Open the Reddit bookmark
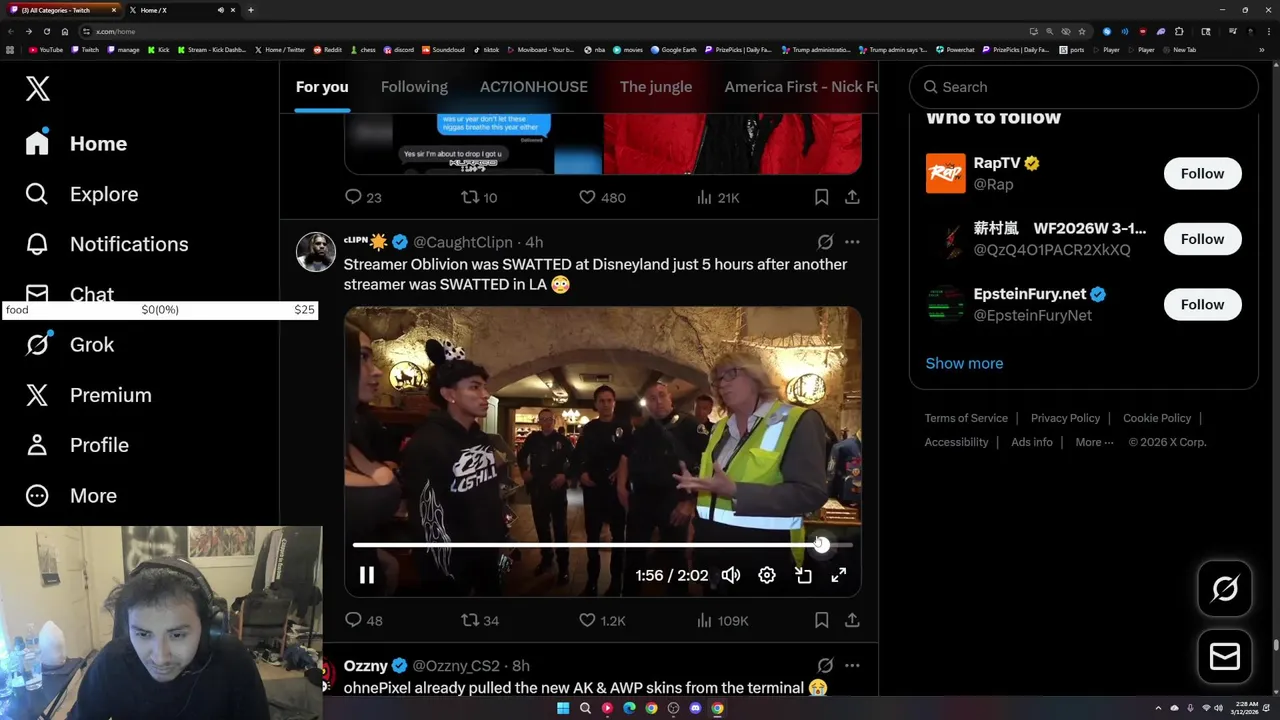 pos(328,49)
